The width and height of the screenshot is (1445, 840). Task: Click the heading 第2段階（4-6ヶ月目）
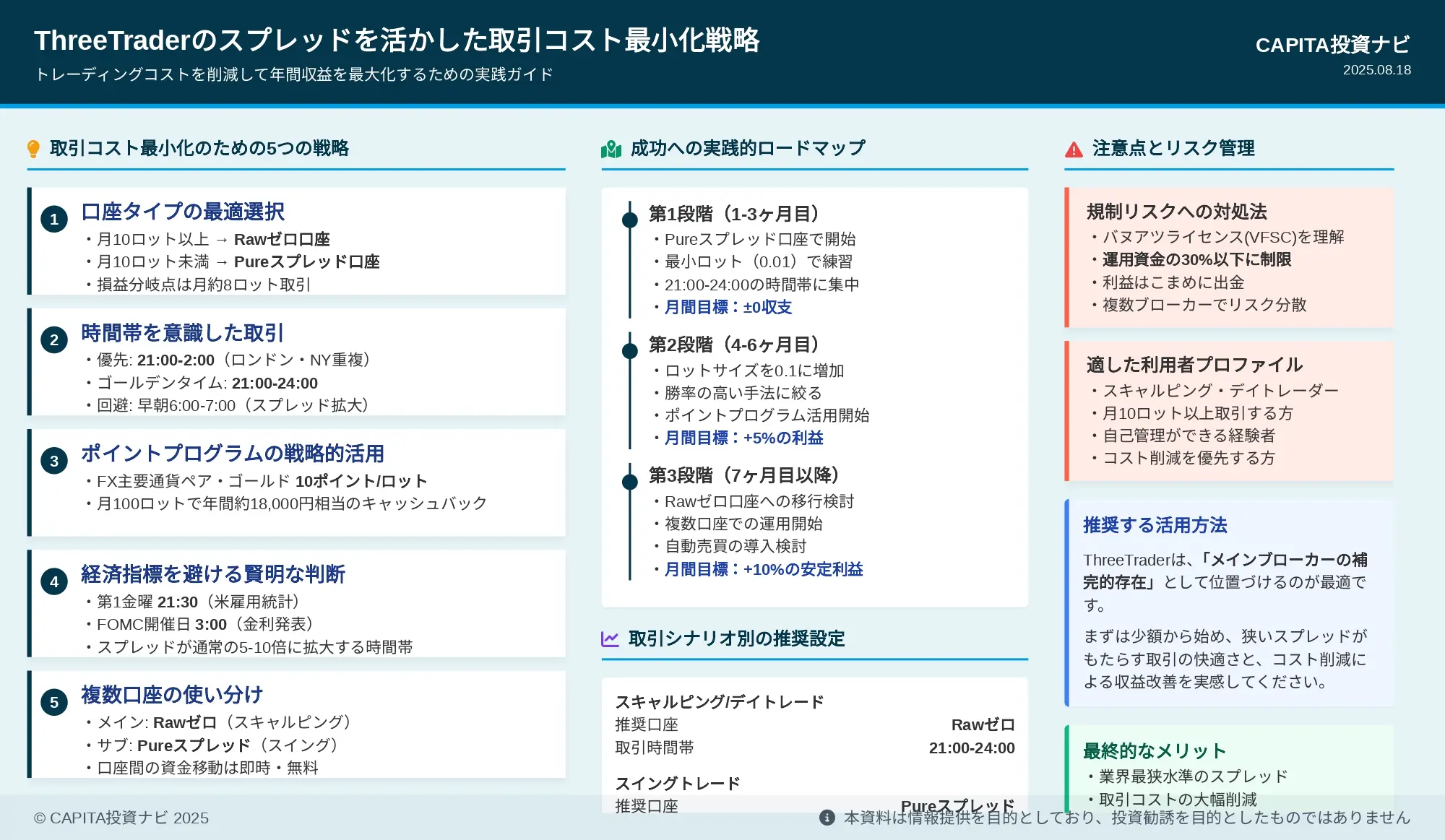734,345
